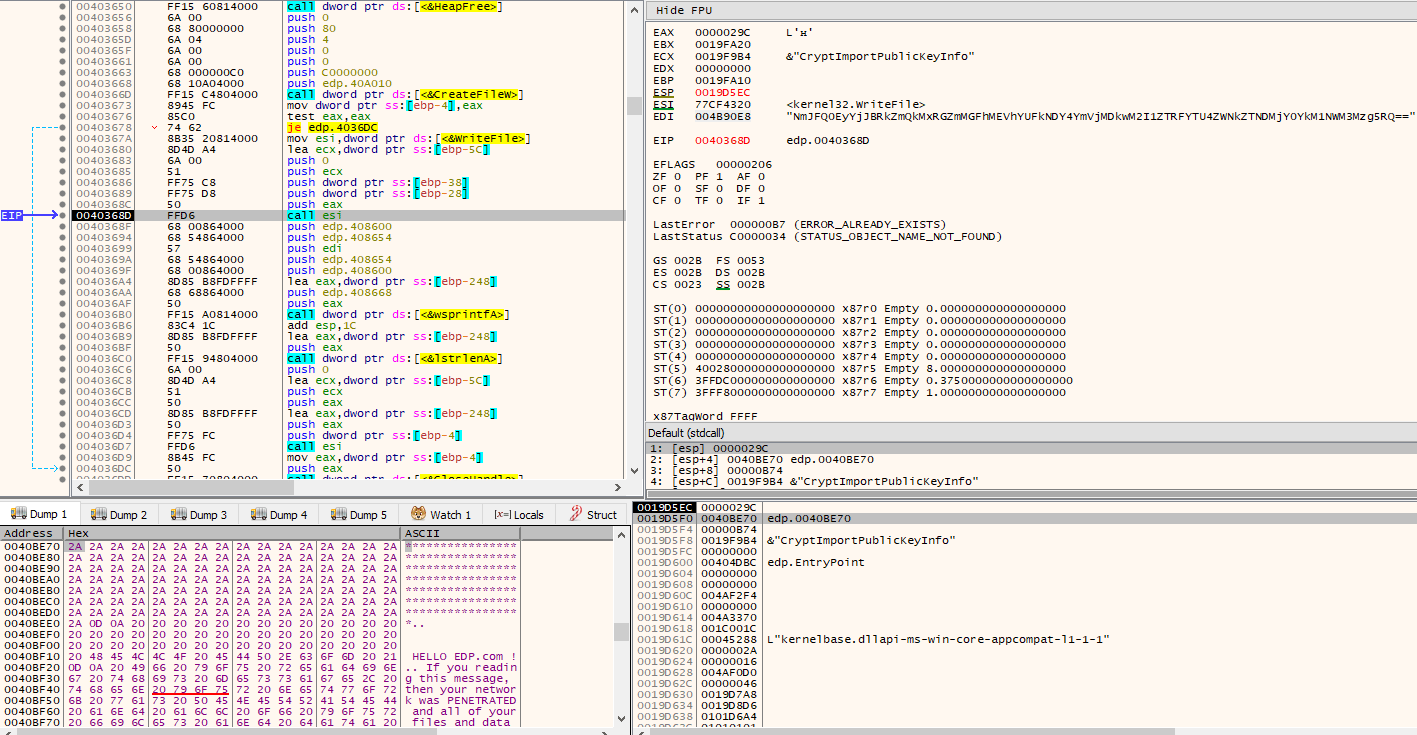Screen dimensions: 1417x735
Task: Toggle breakpoint bullet at wsprintfA call 004036B0
Action: coord(63,314)
